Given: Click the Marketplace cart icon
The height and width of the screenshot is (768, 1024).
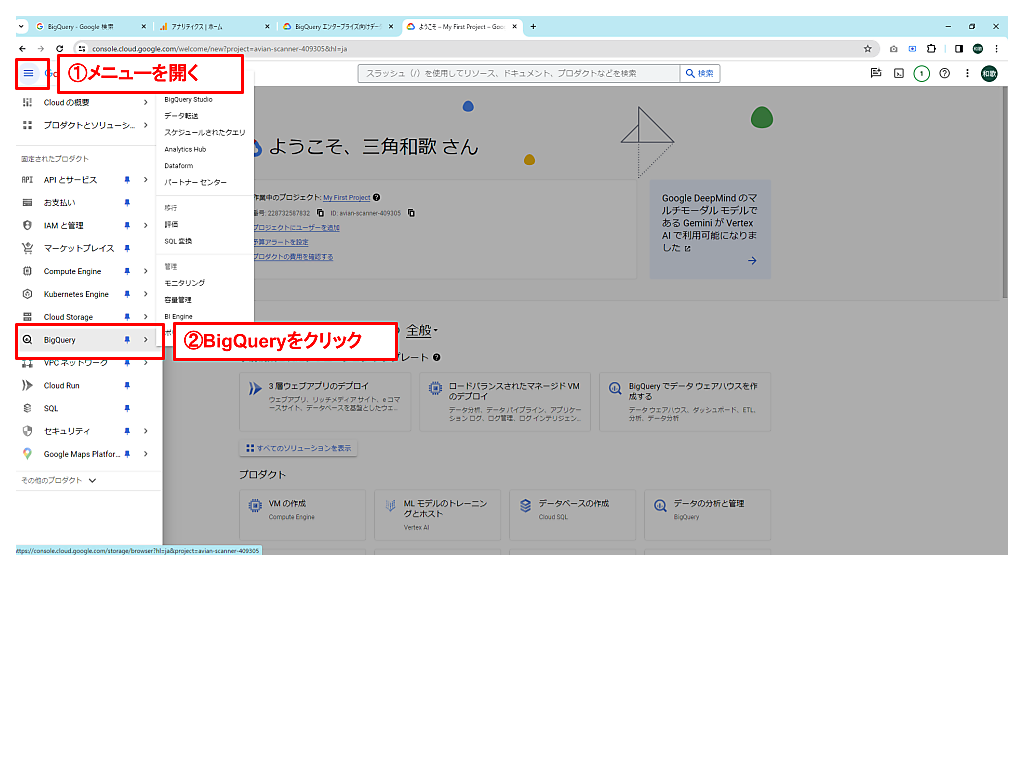Looking at the screenshot, I should coord(27,248).
